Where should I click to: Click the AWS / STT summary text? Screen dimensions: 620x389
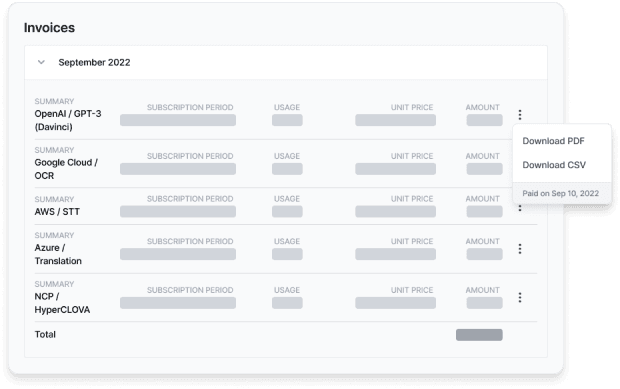point(57,211)
